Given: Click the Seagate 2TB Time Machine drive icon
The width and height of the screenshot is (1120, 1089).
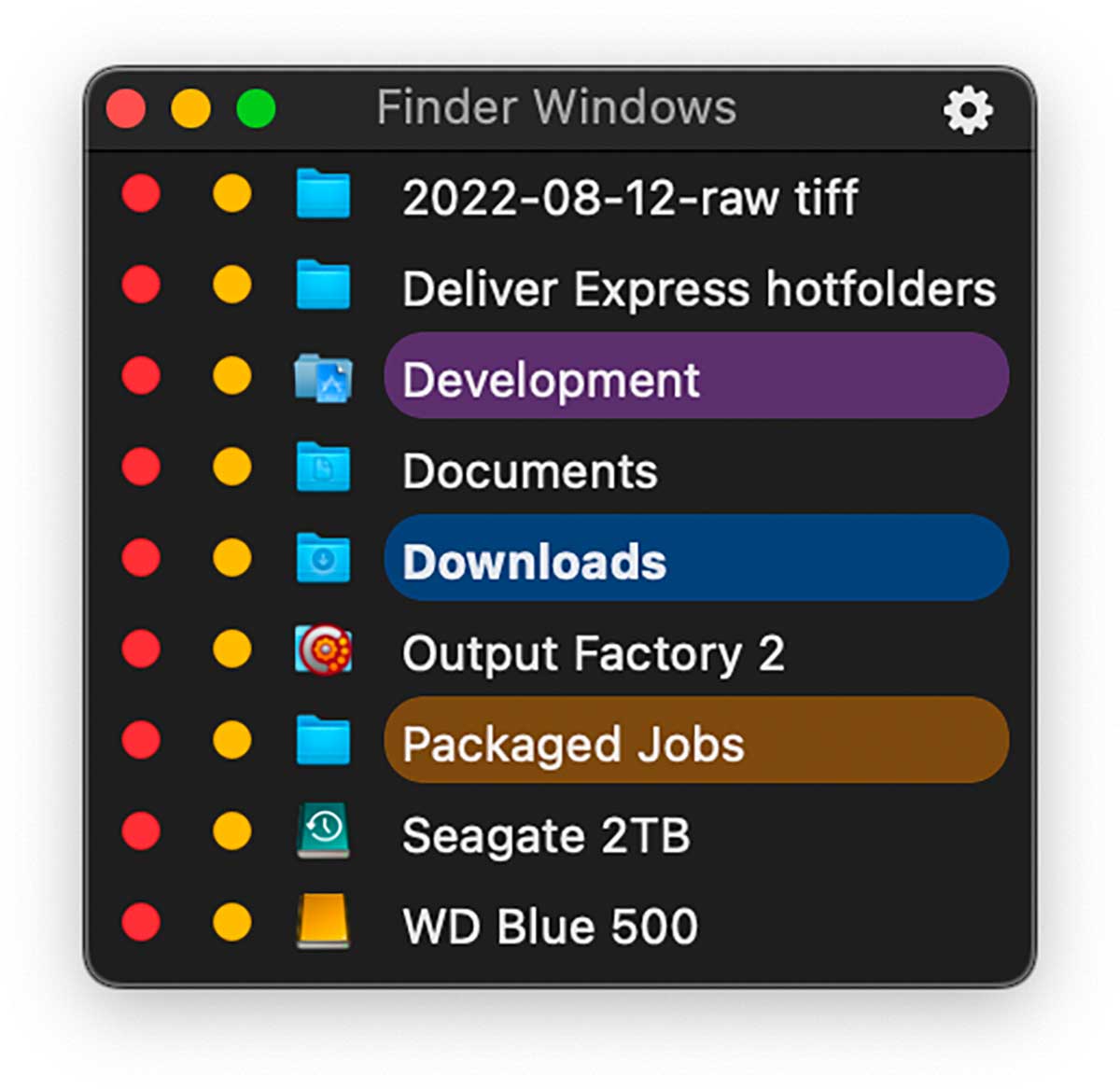Looking at the screenshot, I should pos(323,832).
